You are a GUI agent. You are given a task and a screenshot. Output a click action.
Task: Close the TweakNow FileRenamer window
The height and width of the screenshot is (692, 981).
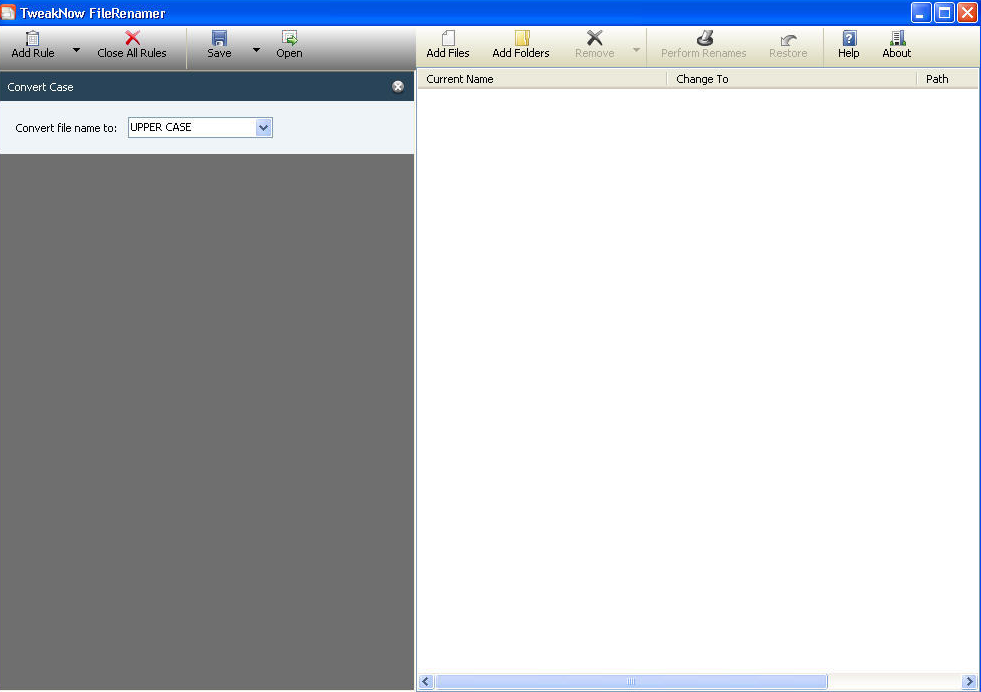[x=967, y=13]
